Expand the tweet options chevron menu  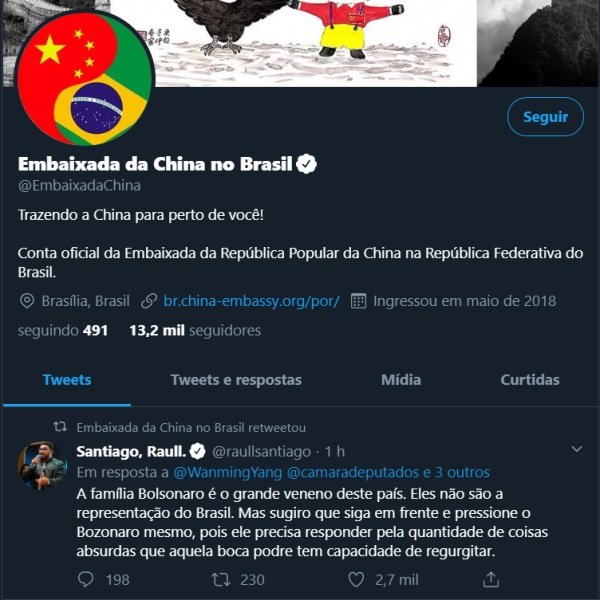coord(577,448)
